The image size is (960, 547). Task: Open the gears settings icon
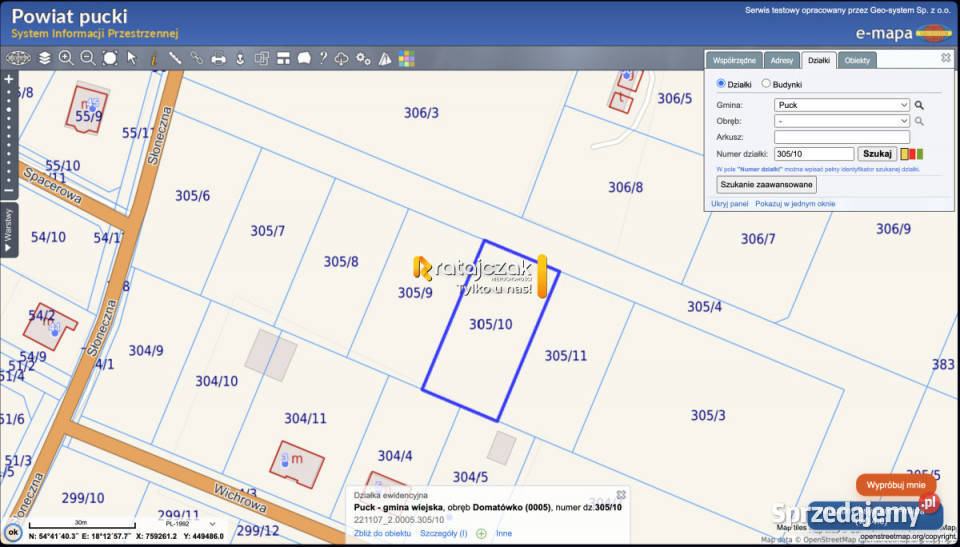pyautogui.click(x=364, y=59)
